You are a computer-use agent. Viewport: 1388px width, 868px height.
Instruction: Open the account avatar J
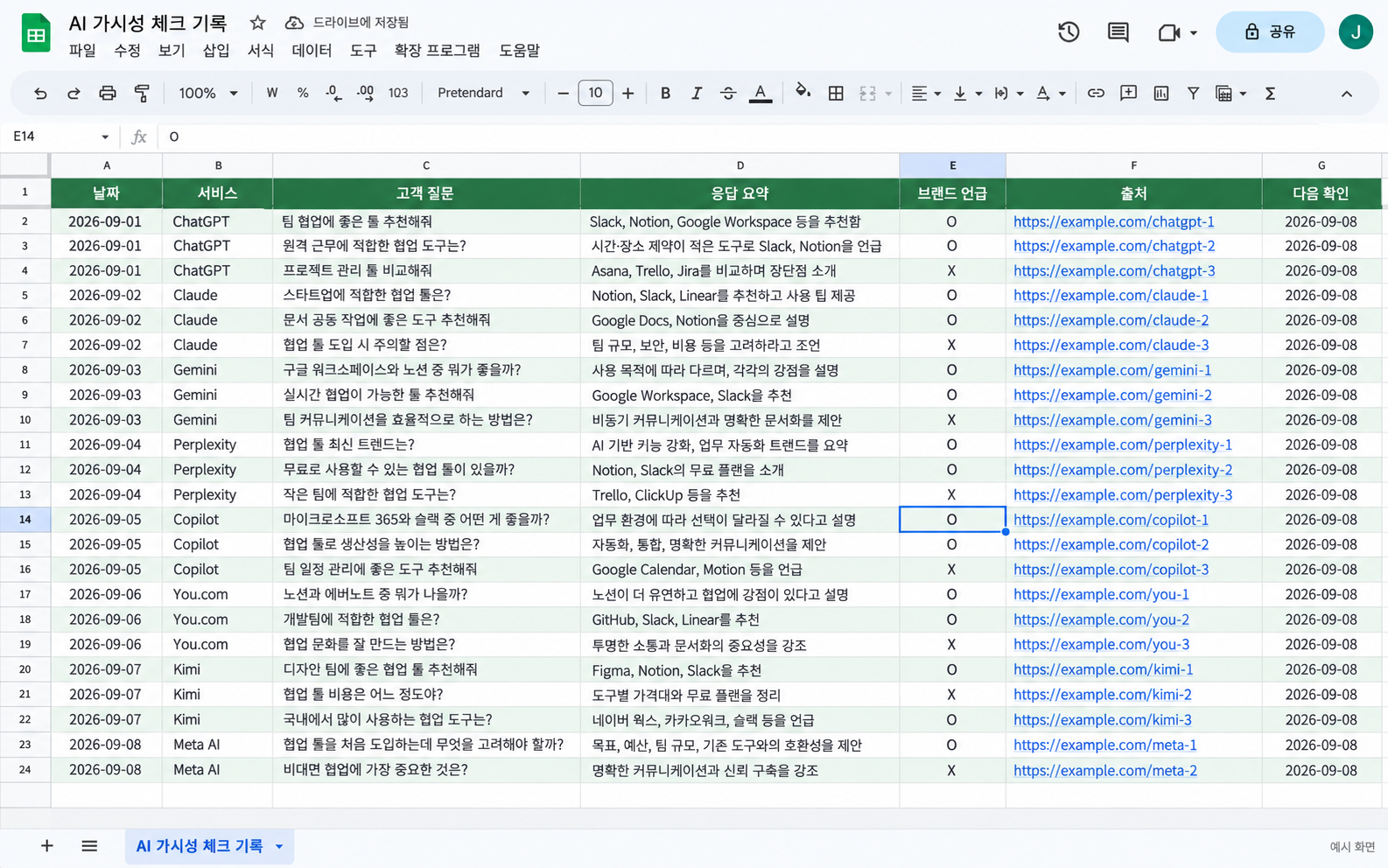click(1356, 31)
